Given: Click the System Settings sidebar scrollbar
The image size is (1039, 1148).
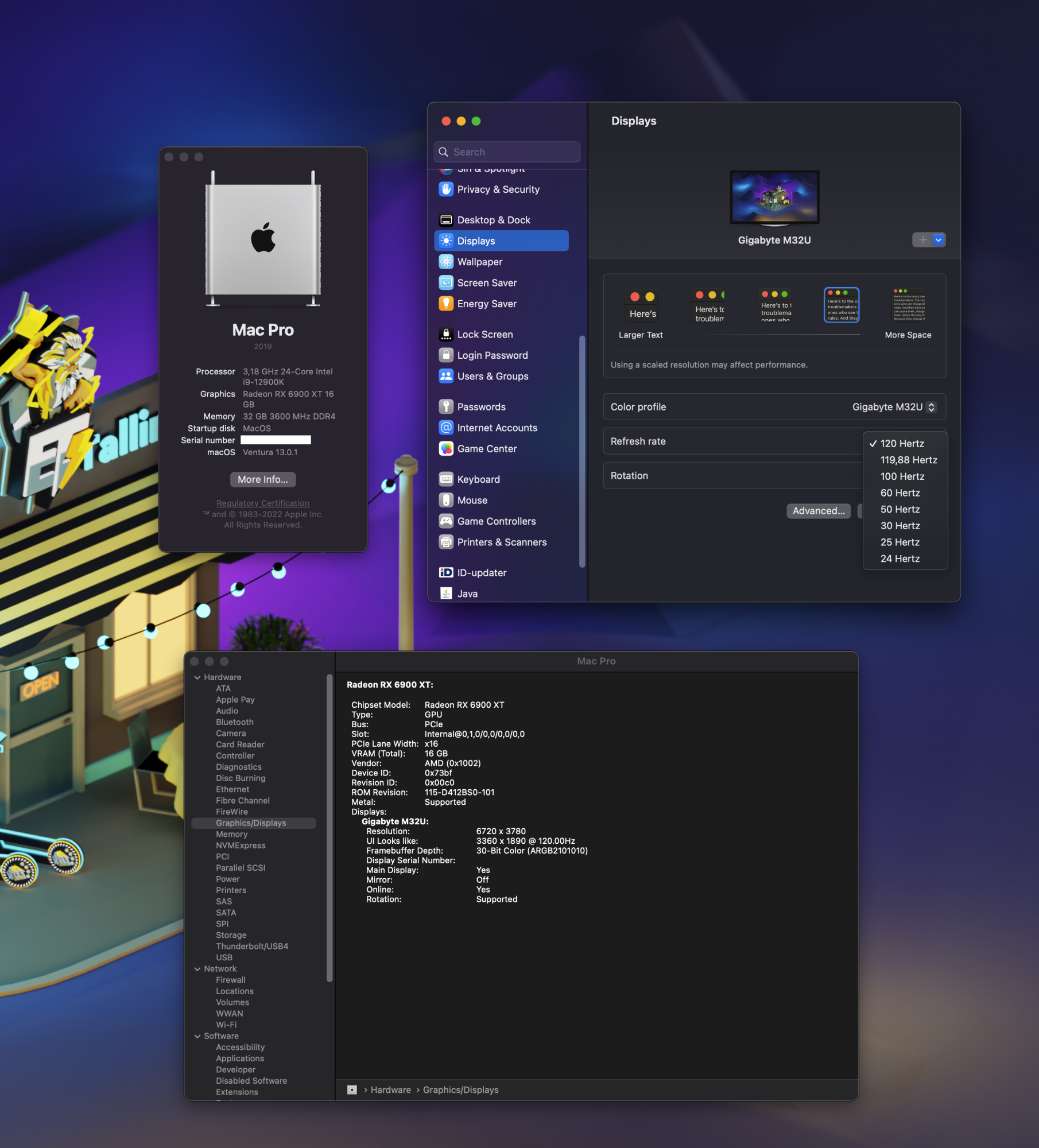Looking at the screenshot, I should (x=582, y=451).
